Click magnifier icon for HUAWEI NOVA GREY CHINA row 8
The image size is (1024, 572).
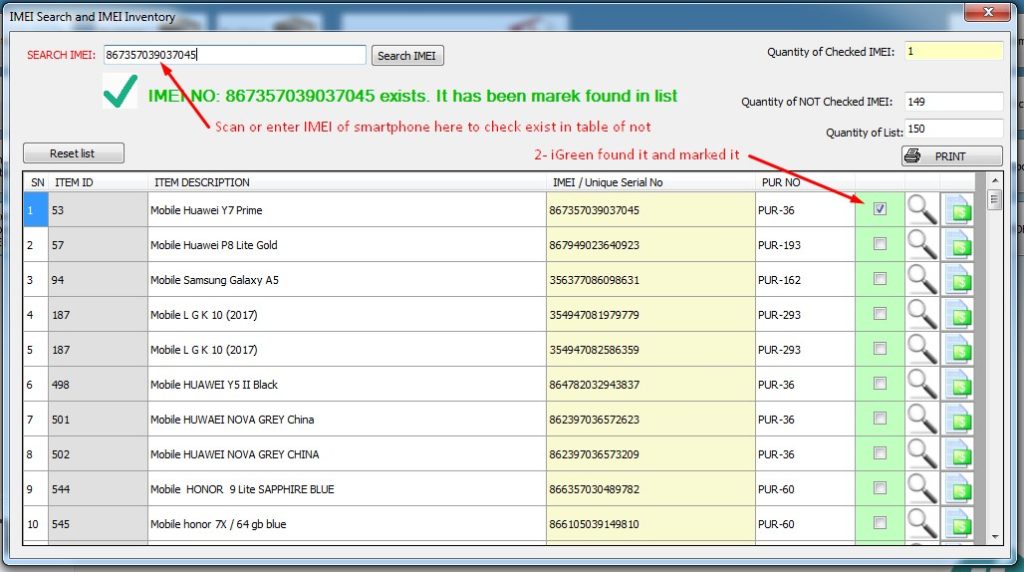click(x=922, y=454)
